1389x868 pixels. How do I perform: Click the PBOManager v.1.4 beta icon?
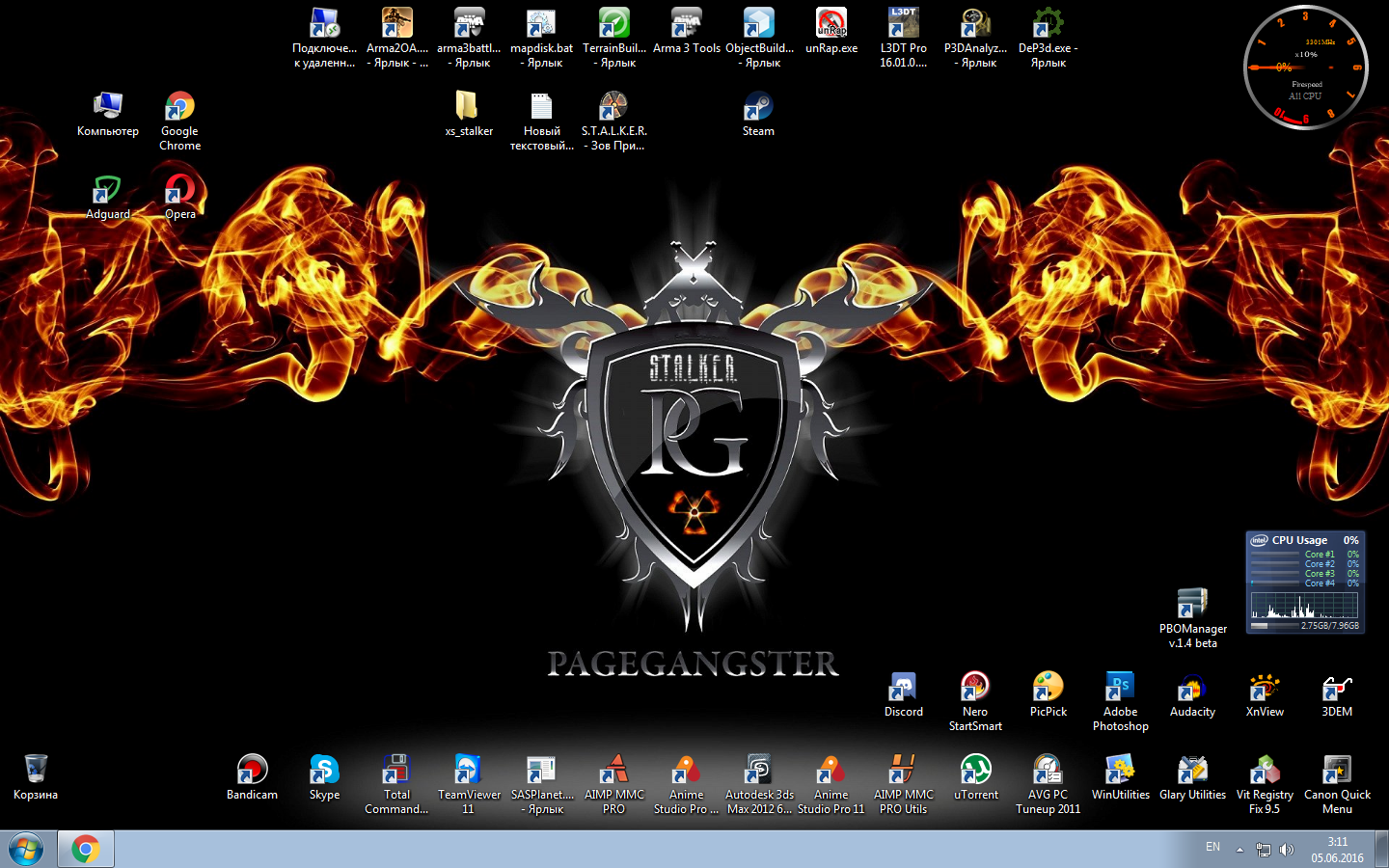1192,605
